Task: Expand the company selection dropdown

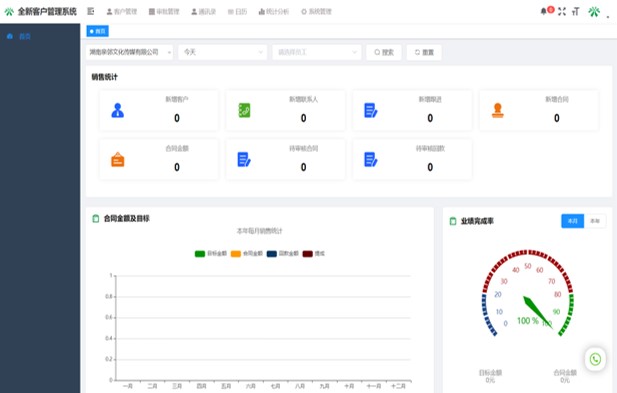Action: [x=129, y=52]
